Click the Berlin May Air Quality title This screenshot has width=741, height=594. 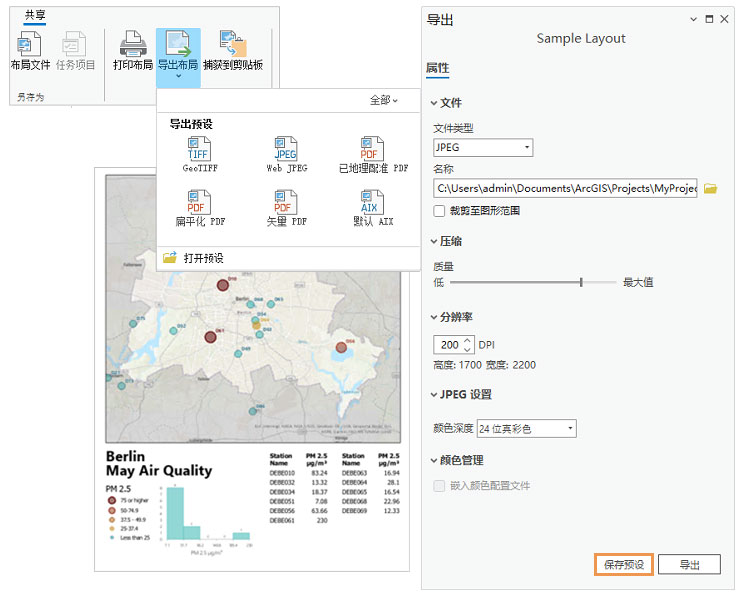coord(159,464)
